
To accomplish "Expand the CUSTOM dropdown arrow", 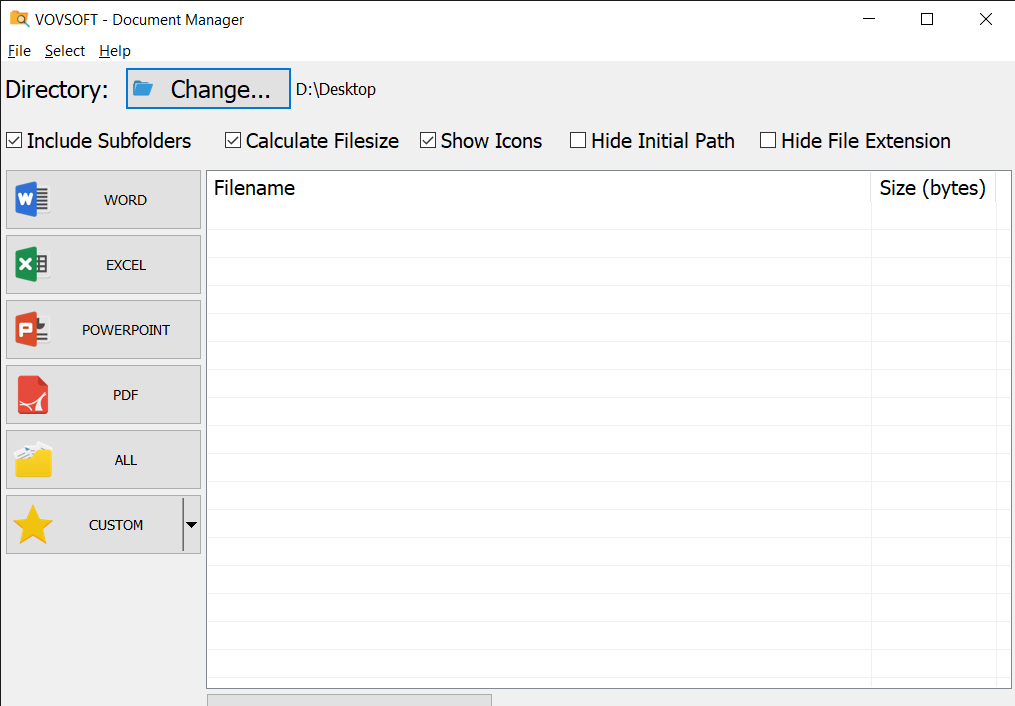I will [x=192, y=525].
